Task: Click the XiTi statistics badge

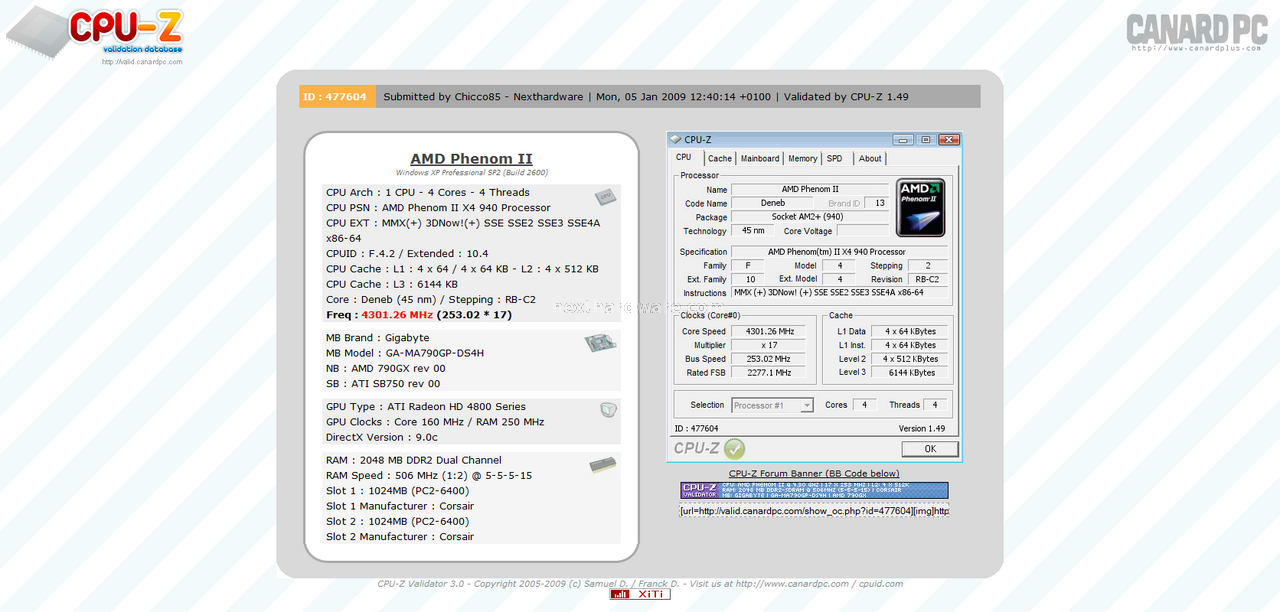Action: (x=640, y=594)
